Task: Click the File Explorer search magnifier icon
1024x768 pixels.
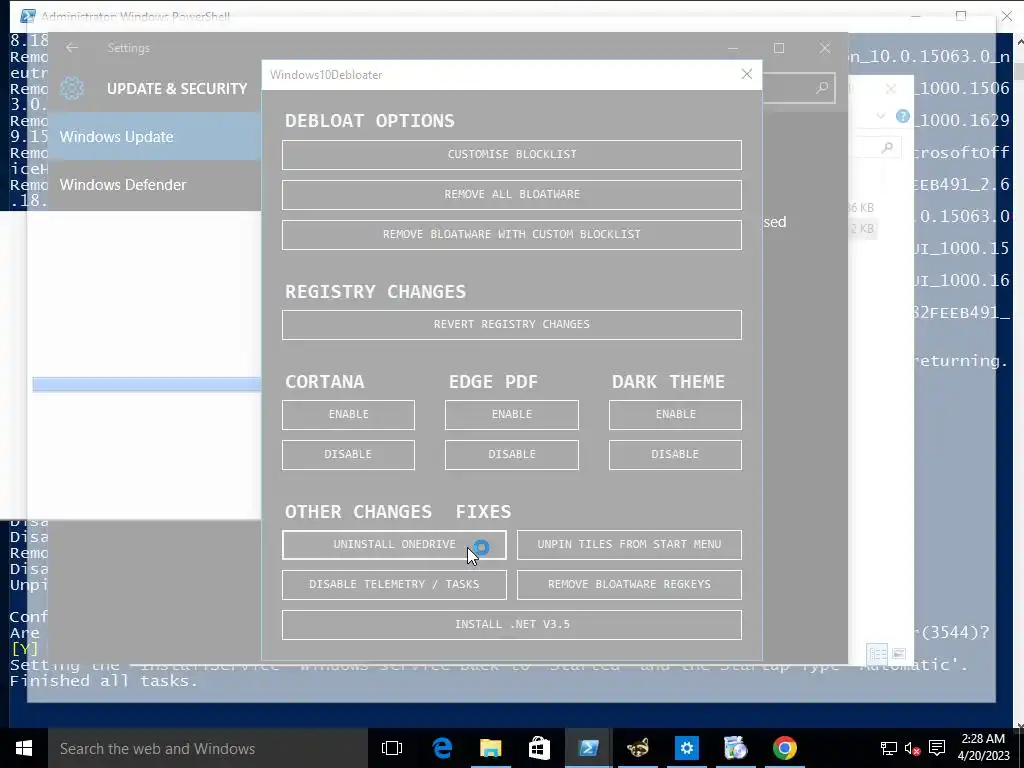Action: pyautogui.click(x=887, y=148)
